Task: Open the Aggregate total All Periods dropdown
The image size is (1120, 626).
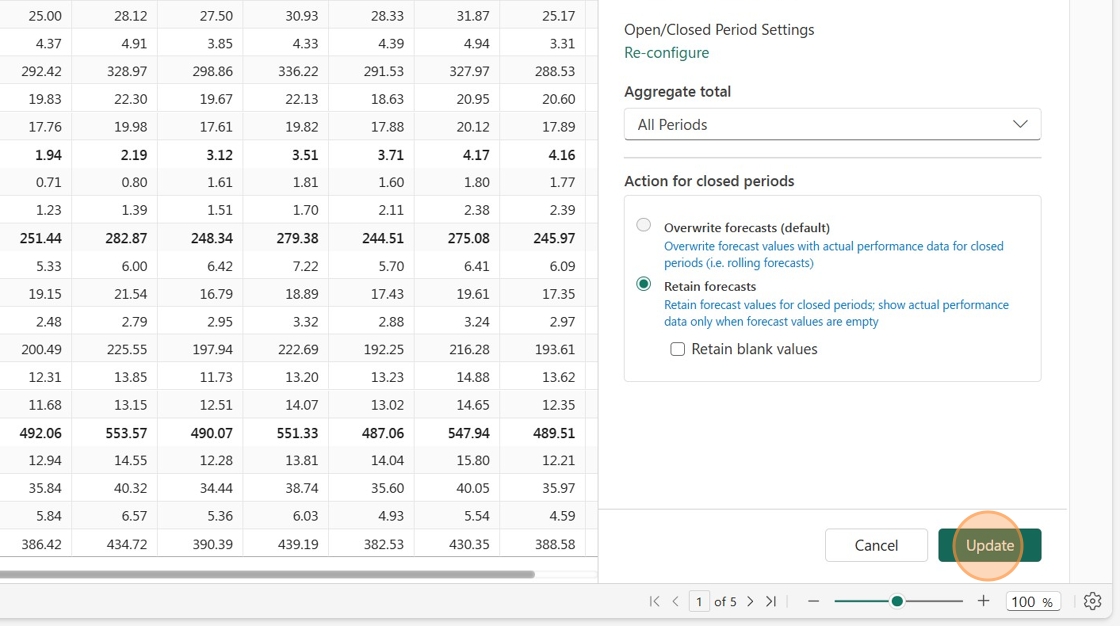Action: (832, 124)
